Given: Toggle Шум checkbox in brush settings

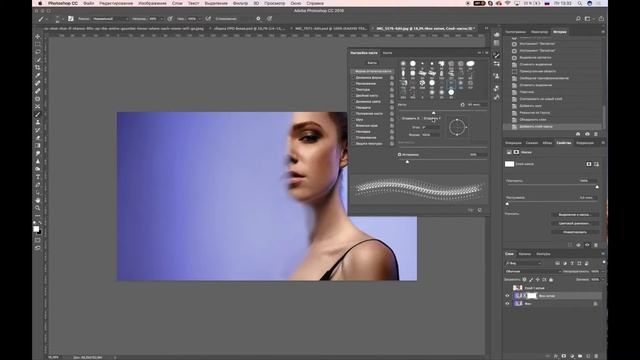Looking at the screenshot, I should [x=353, y=120].
